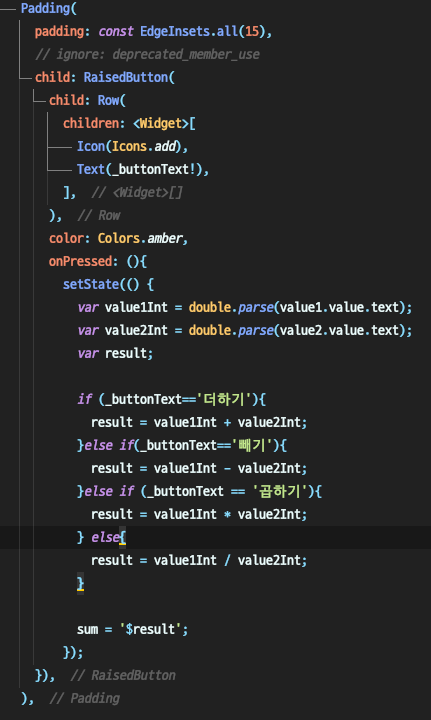Click the string '빼기'
The image size is (431, 720).
[x=252, y=444]
